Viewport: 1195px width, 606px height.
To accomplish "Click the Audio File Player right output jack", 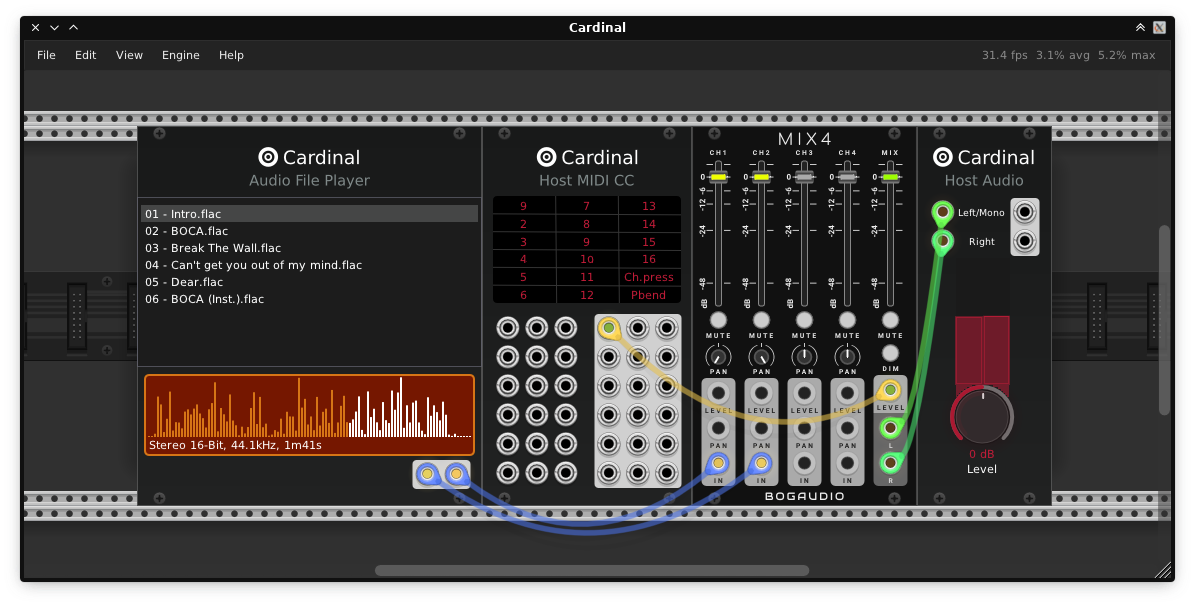I will pos(456,474).
